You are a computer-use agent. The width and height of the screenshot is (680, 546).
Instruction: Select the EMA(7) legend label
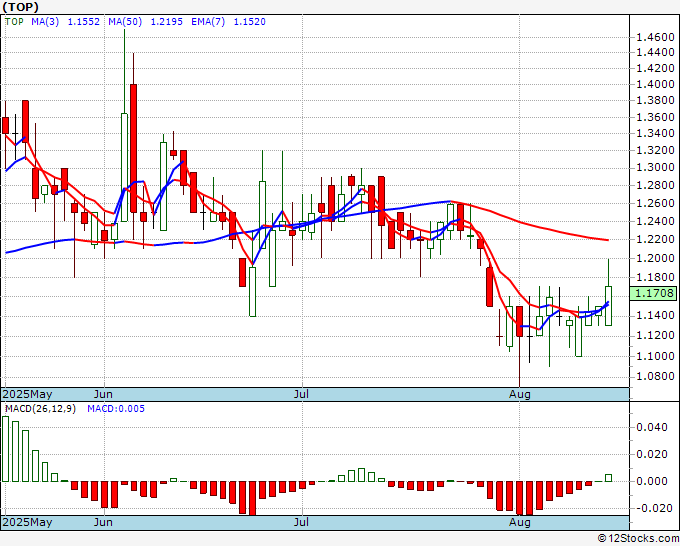tap(208, 21)
